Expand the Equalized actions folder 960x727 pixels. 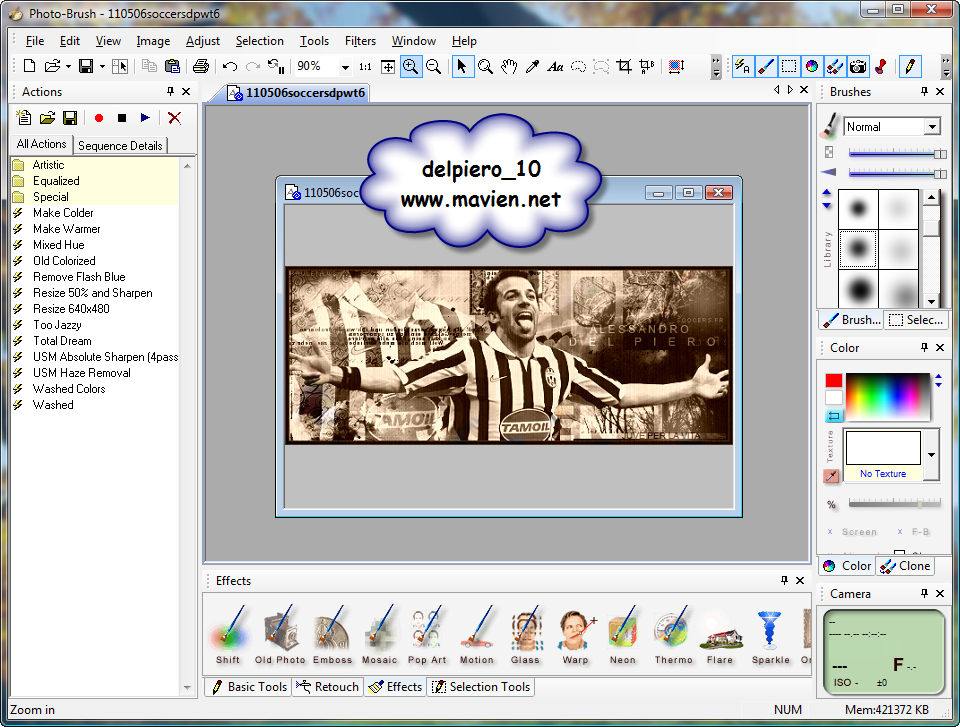coord(56,181)
